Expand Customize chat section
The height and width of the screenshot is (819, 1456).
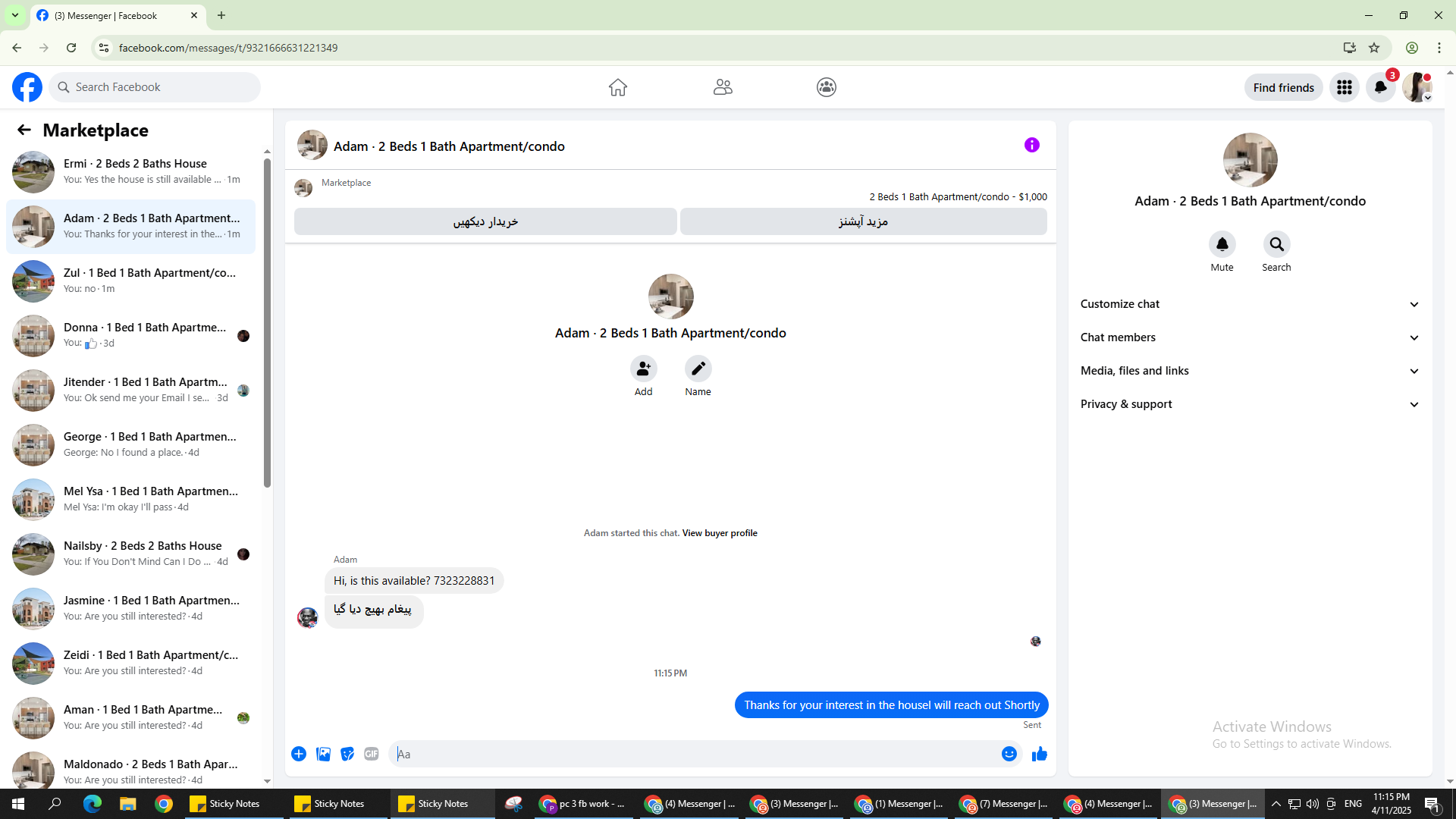tap(1250, 304)
